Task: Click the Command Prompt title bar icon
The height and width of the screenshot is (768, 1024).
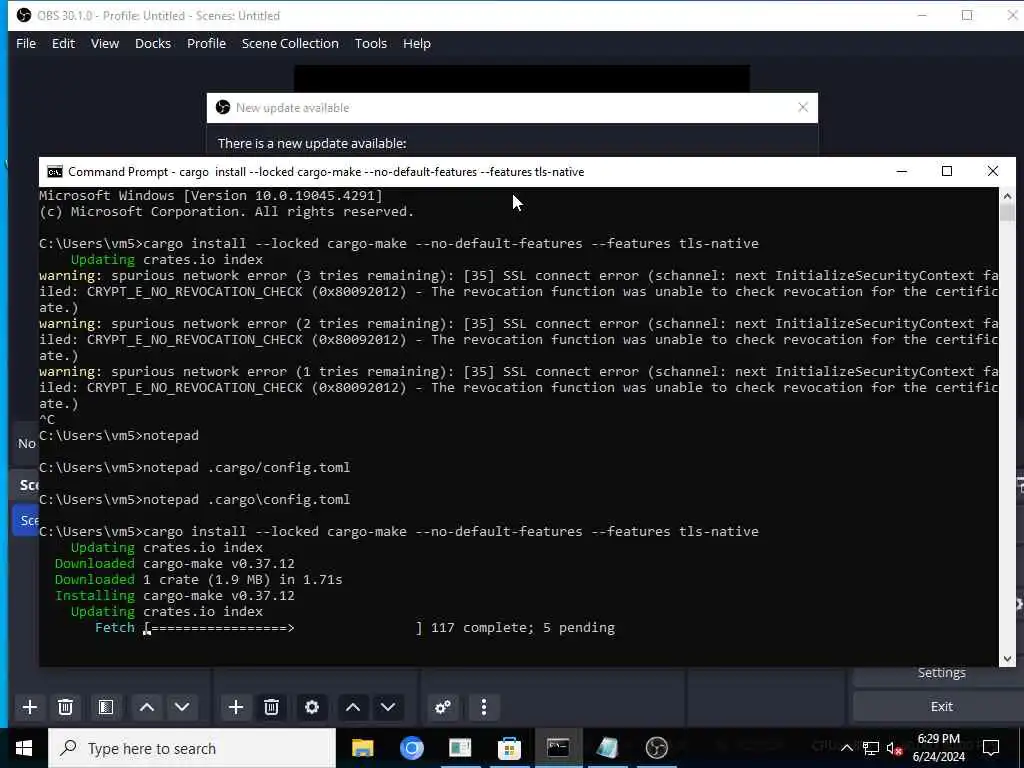Action: (x=55, y=172)
